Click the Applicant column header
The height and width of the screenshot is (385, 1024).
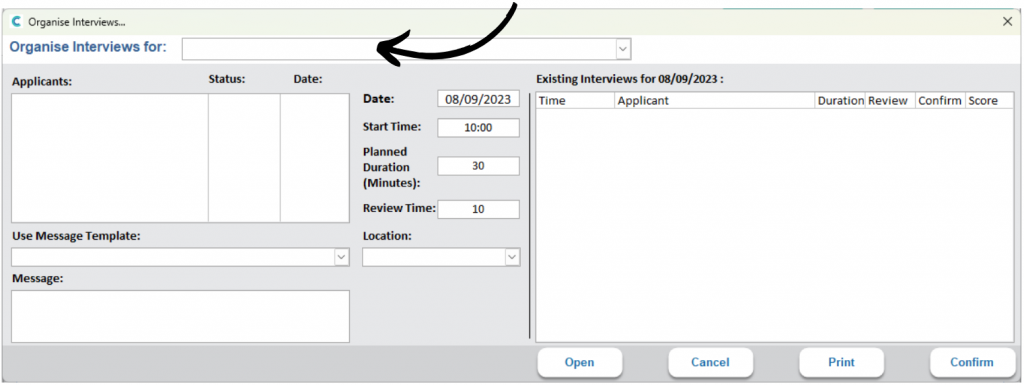coord(714,100)
